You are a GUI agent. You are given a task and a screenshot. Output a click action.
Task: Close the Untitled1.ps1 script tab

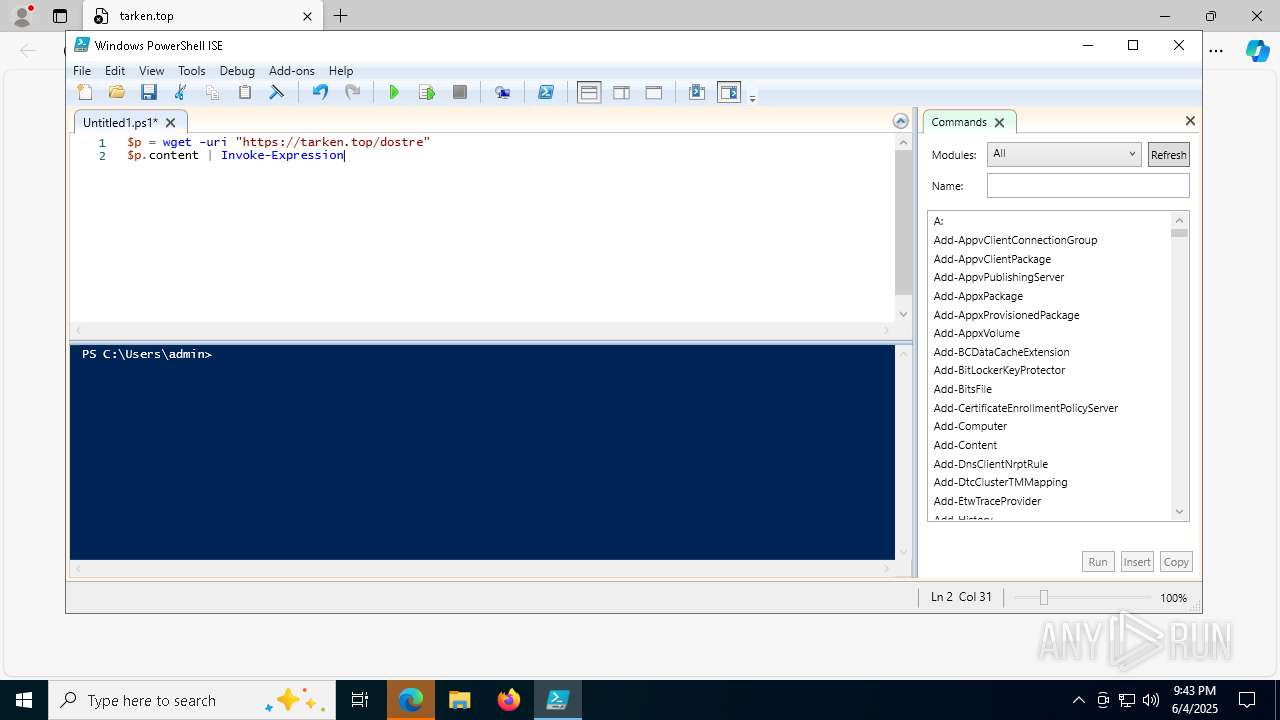coord(170,122)
